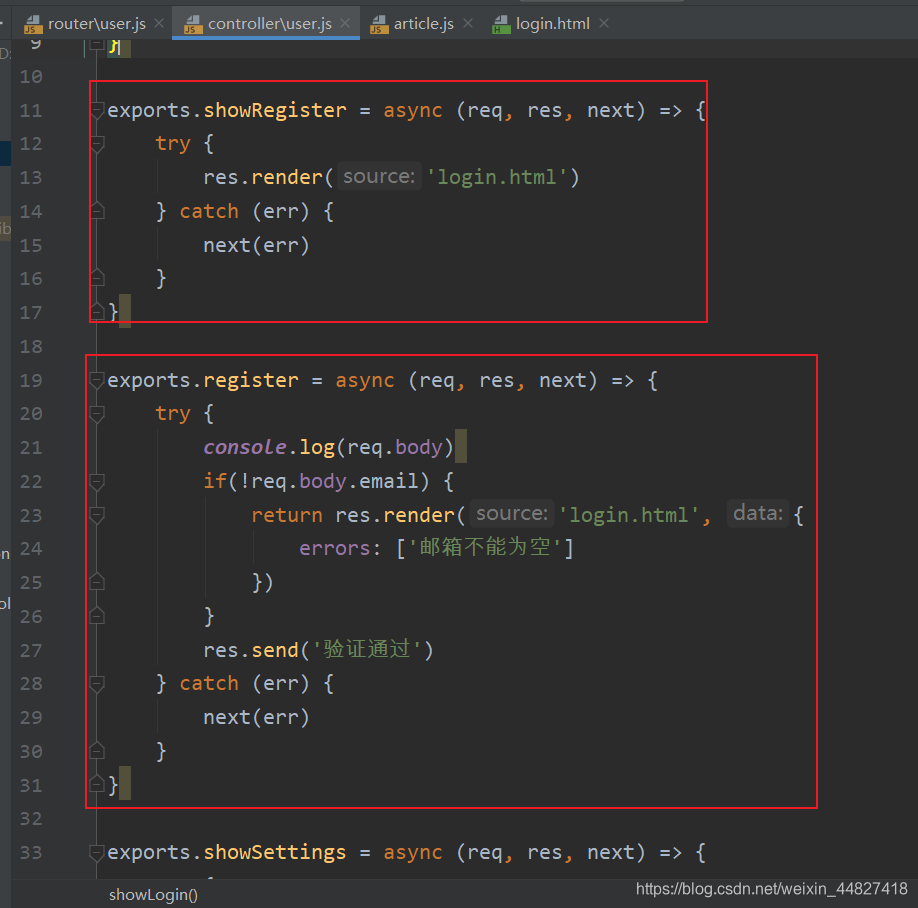The width and height of the screenshot is (918, 908).
Task: Click 'catch' keyword on line 28
Action: (x=209, y=683)
